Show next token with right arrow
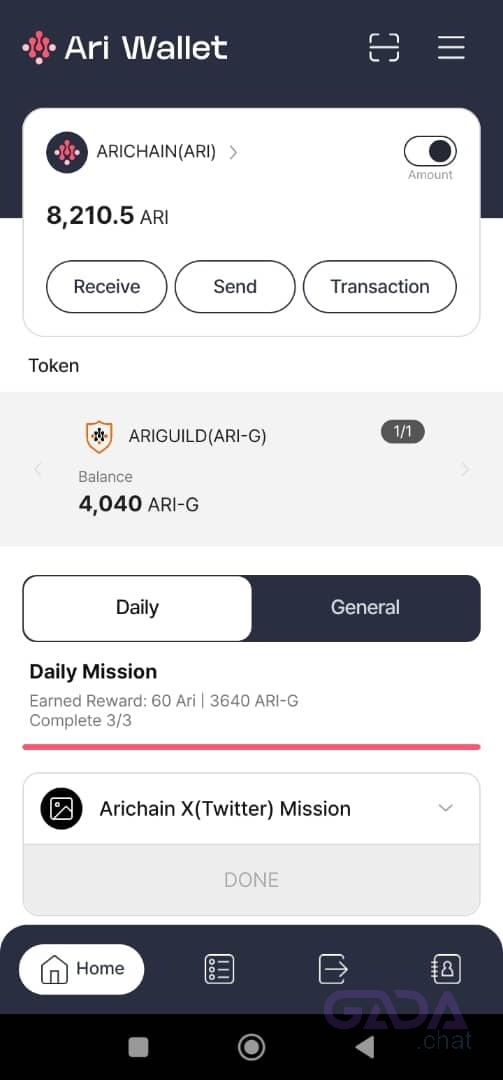Viewport: 503px width, 1080px height. point(465,469)
